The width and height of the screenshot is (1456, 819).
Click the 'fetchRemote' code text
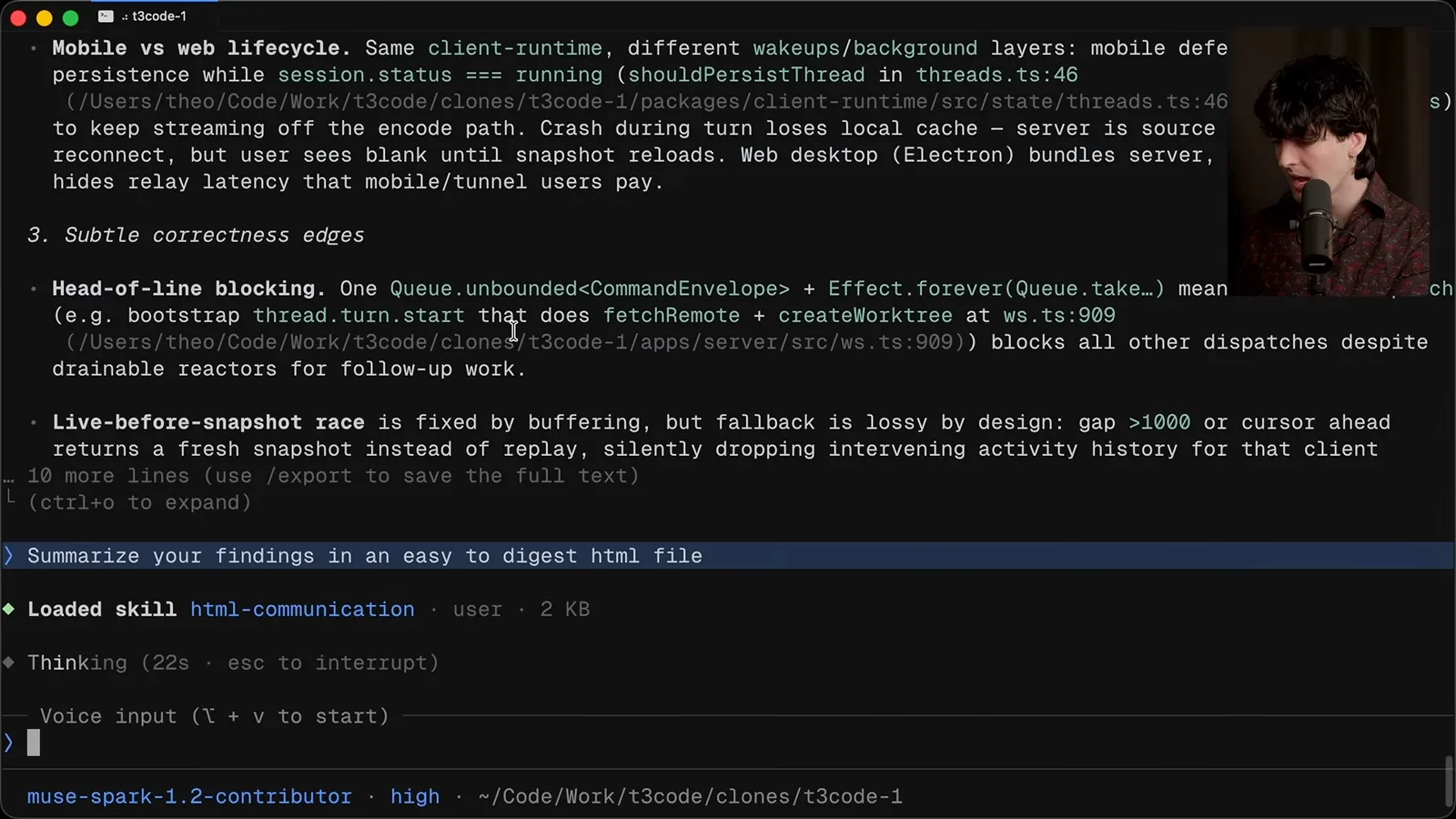[x=672, y=315]
